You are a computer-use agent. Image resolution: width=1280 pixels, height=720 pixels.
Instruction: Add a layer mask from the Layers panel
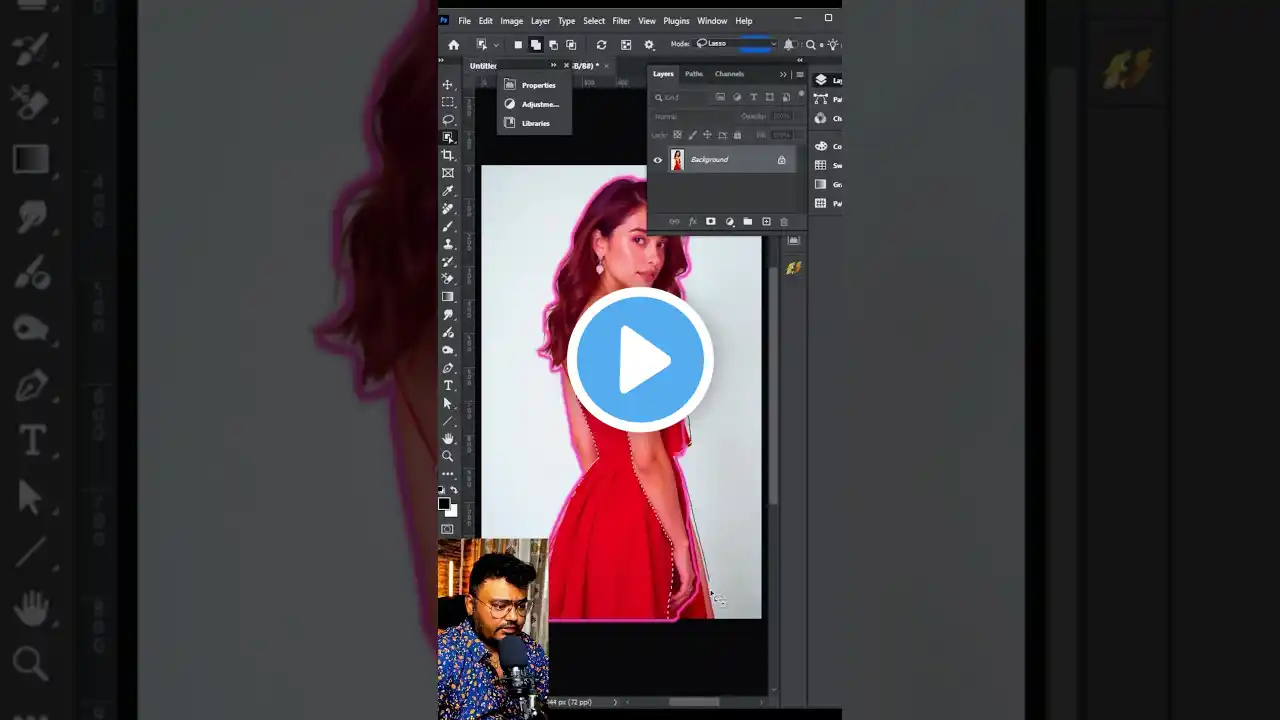tap(711, 222)
